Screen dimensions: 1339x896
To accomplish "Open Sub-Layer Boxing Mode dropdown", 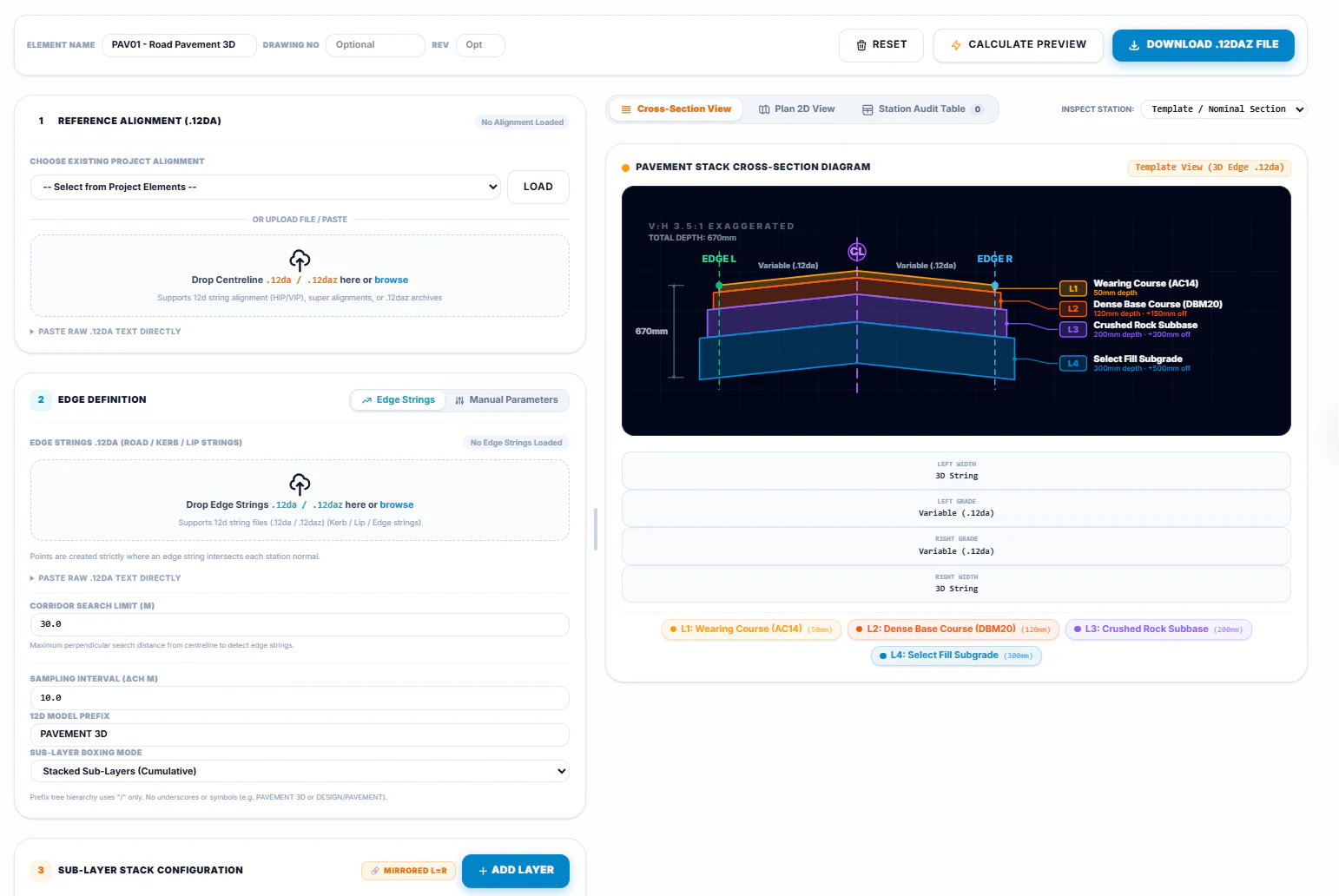I will (x=300, y=771).
